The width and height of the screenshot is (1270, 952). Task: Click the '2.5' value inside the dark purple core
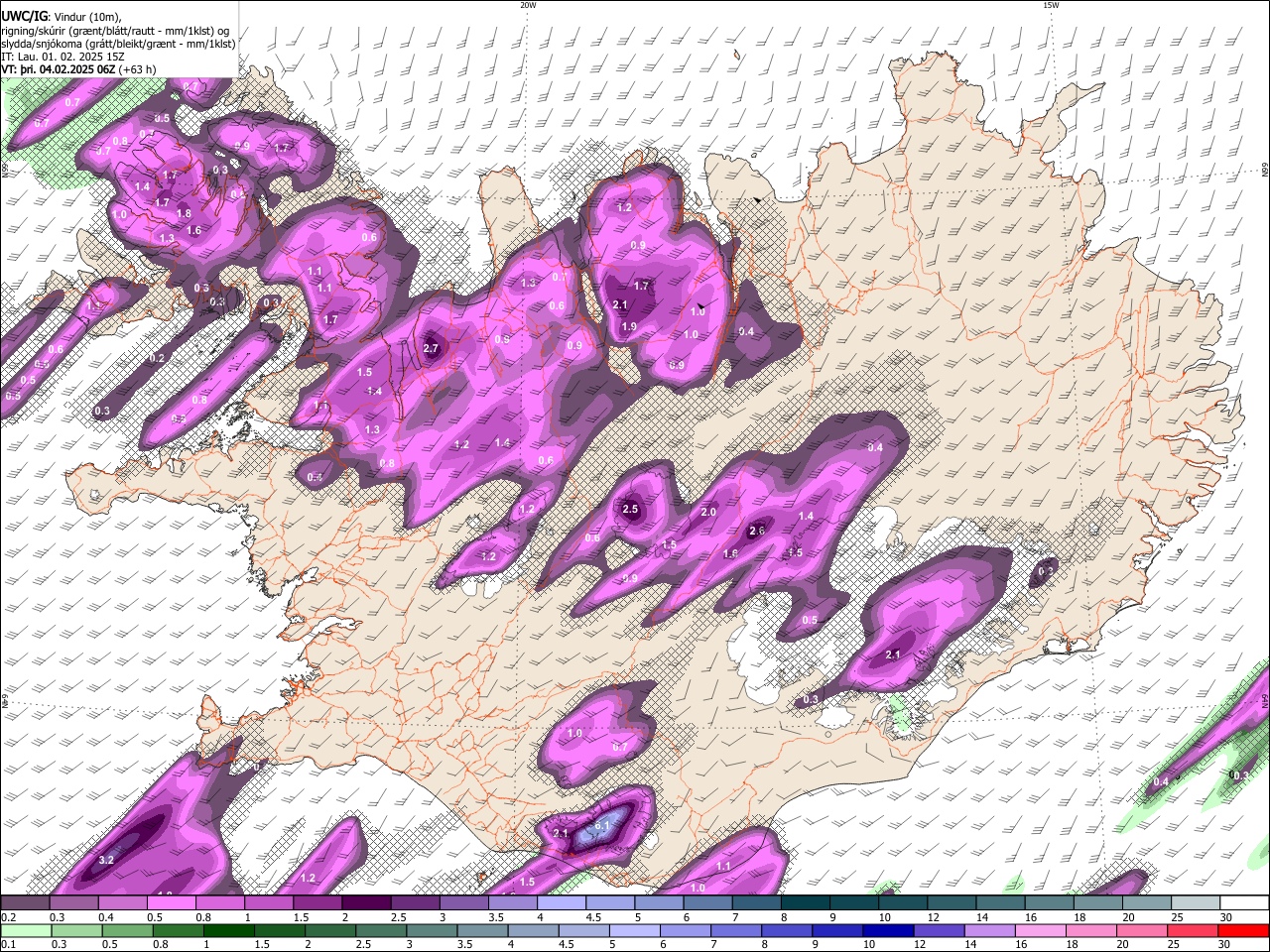(x=630, y=509)
